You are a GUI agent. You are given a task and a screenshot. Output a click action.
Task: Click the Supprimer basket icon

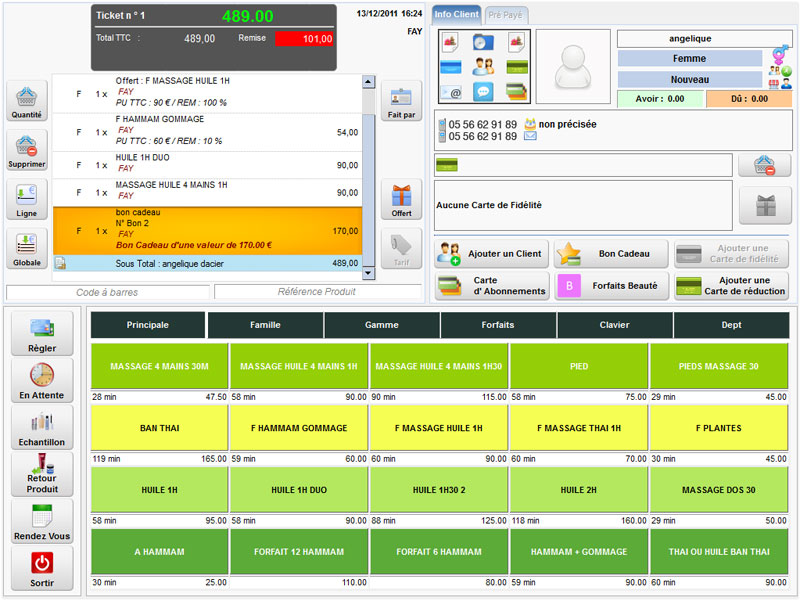[x=27, y=146]
